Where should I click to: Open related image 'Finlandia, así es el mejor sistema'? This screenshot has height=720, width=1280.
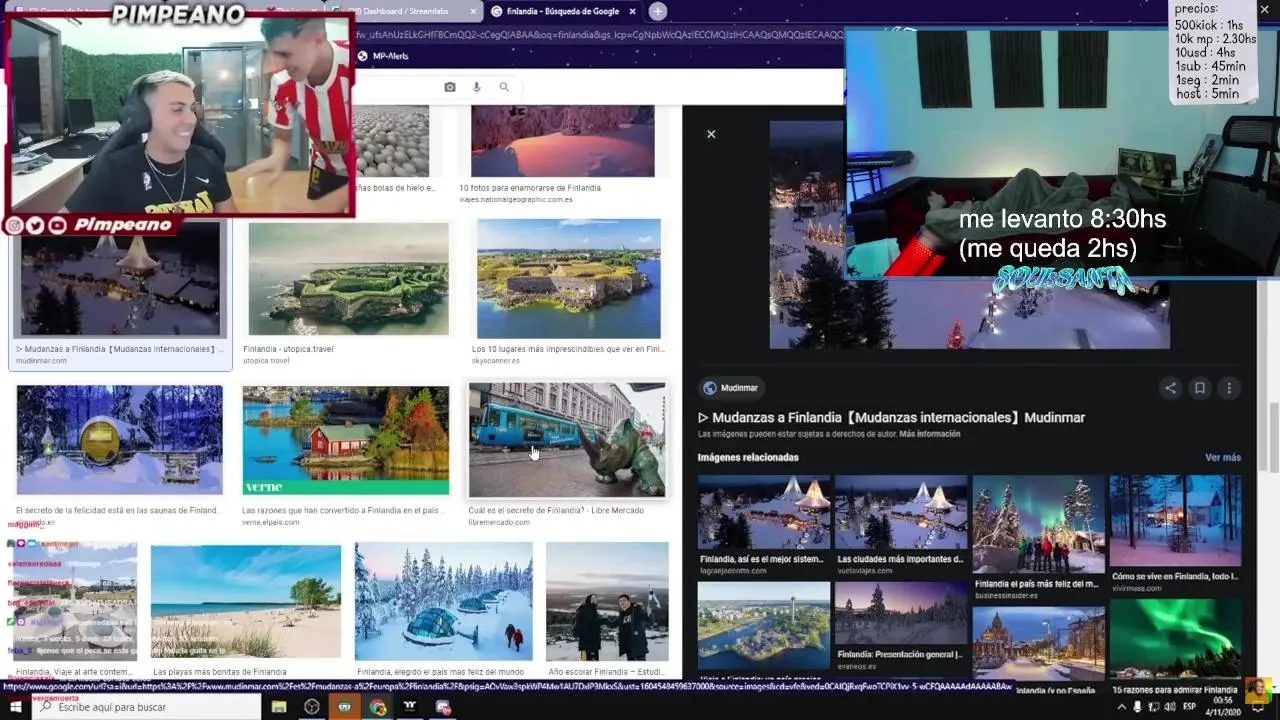[x=764, y=512]
